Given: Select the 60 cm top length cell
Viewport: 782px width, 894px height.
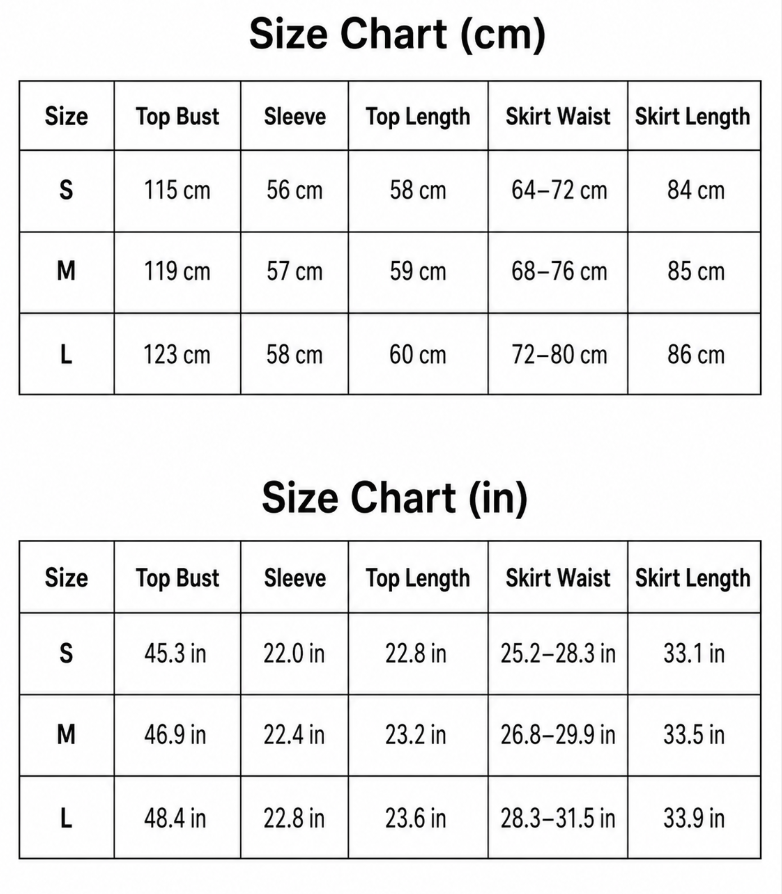Looking at the screenshot, I should click(x=418, y=354).
